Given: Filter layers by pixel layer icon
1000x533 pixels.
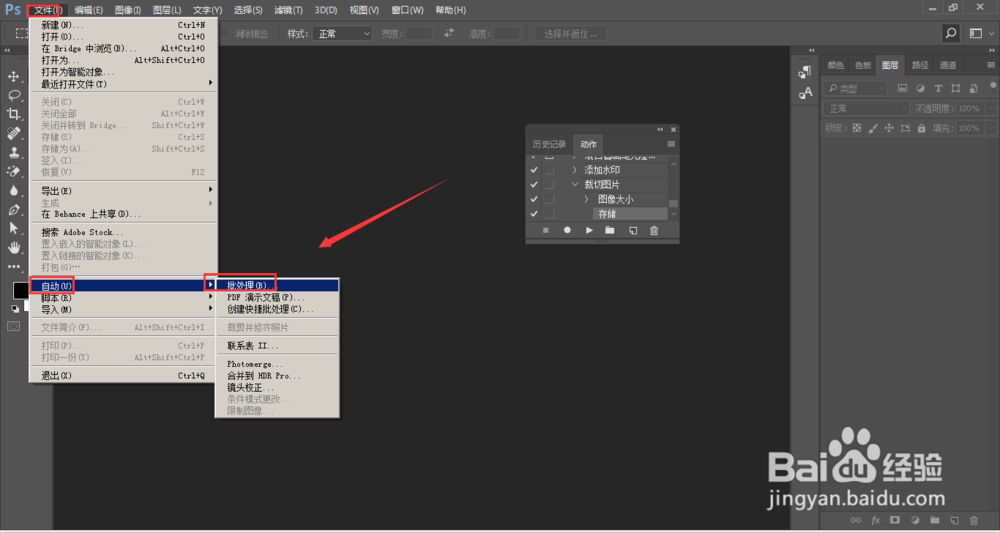Looking at the screenshot, I should click(x=902, y=89).
